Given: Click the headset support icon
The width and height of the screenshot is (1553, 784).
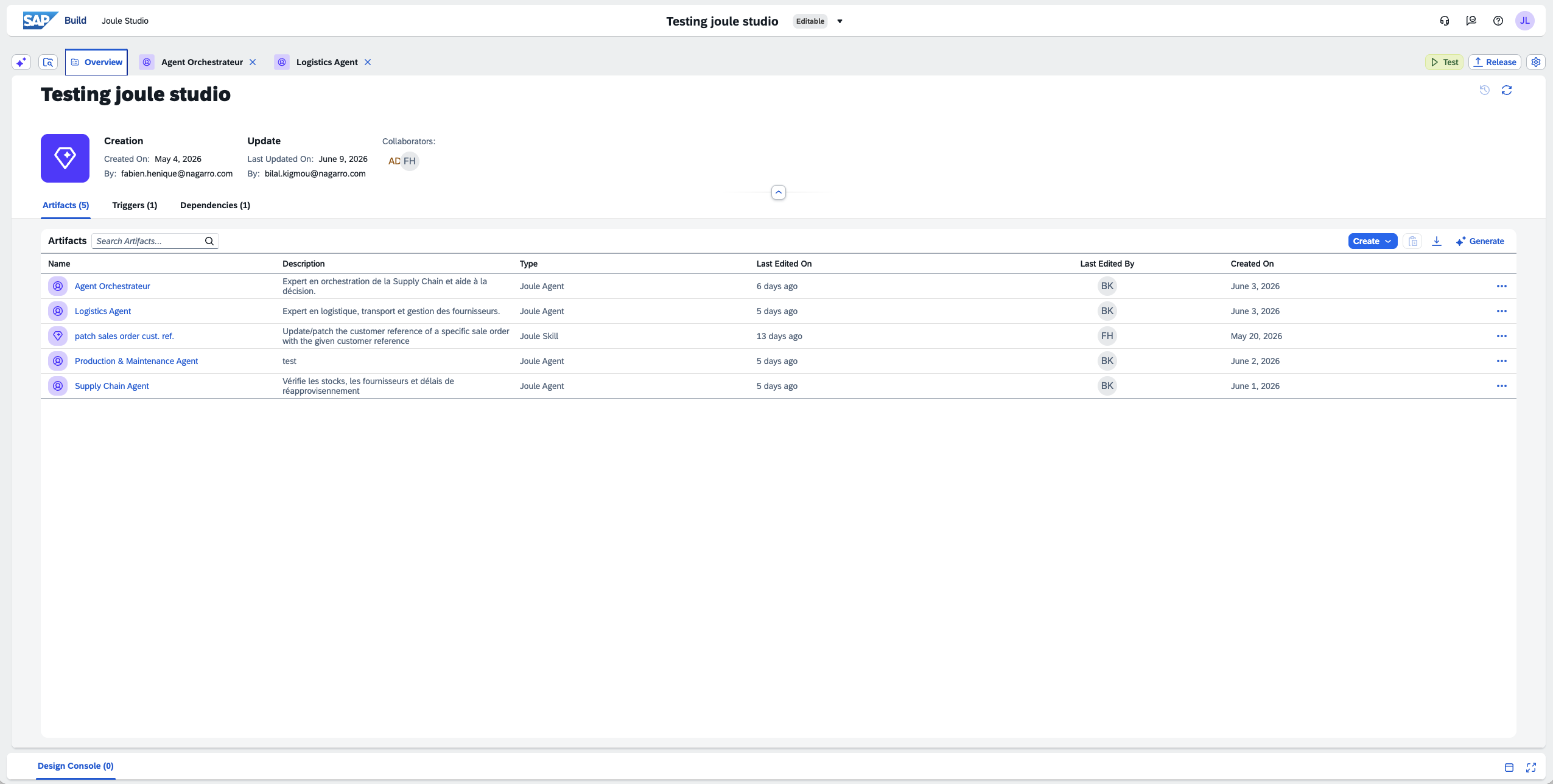Looking at the screenshot, I should pyautogui.click(x=1445, y=21).
